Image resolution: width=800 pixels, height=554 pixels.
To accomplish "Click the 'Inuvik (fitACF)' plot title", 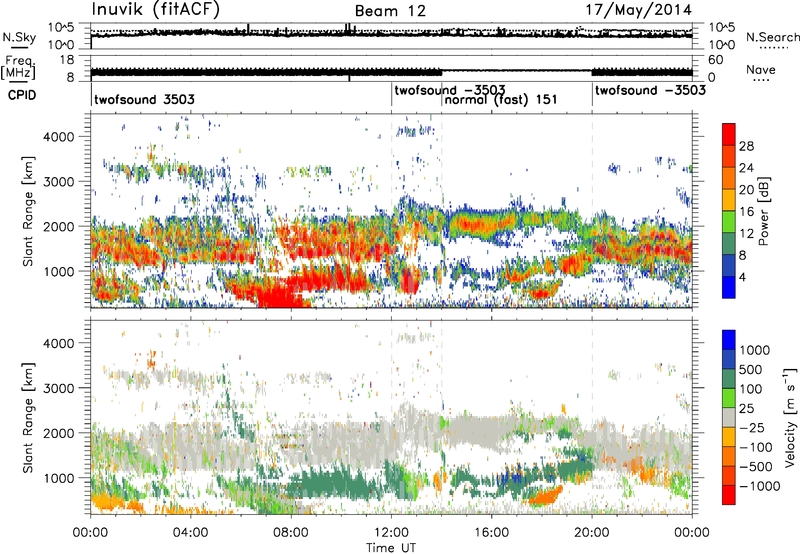I will 156,10.
